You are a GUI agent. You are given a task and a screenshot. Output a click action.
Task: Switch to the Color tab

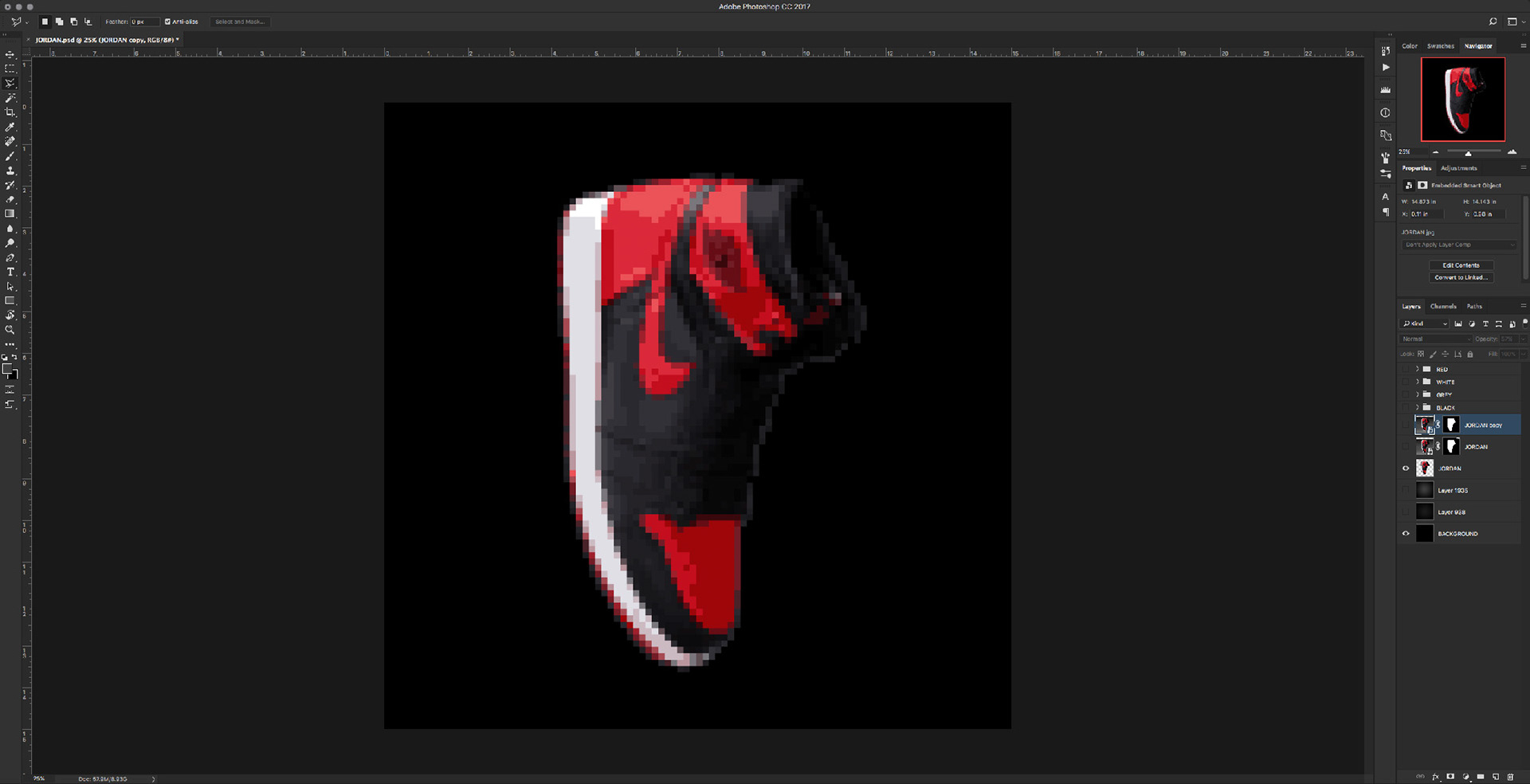coord(1410,46)
